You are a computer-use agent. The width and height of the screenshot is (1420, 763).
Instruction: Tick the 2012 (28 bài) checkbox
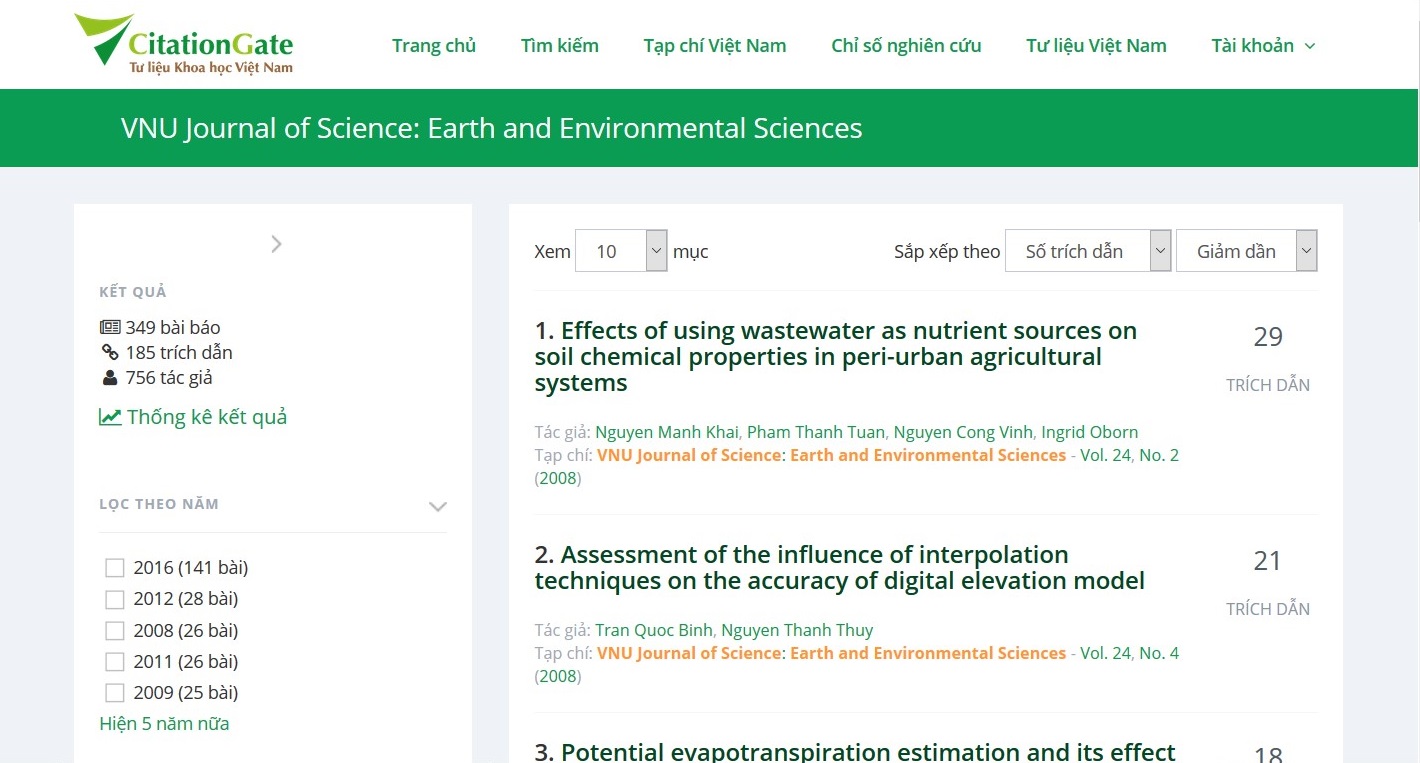(115, 599)
